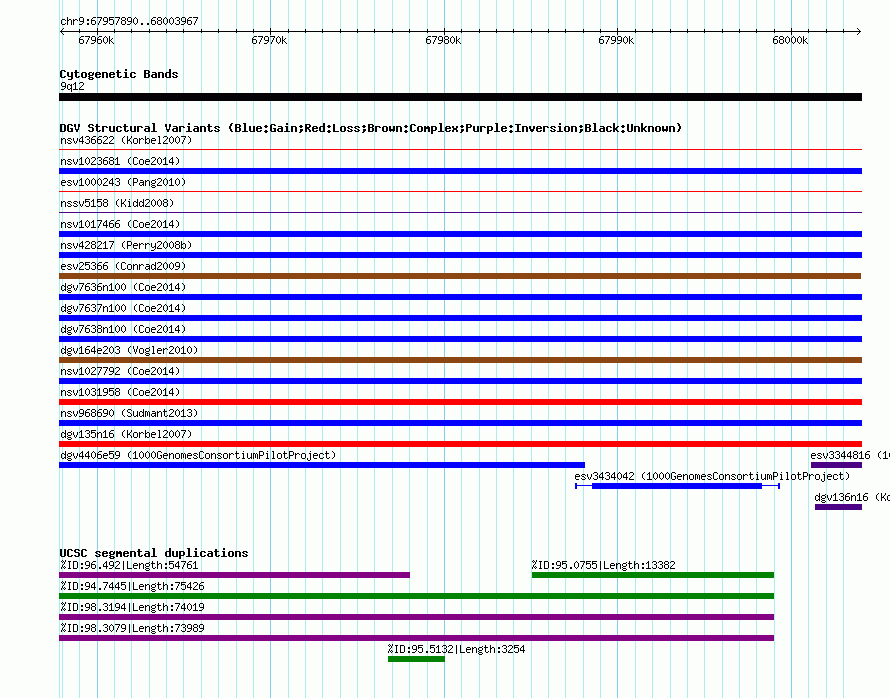Screen dimensions: 890x698
Task: Click %ID:98.3079 Length:73989 duplication label
Action: (132, 628)
